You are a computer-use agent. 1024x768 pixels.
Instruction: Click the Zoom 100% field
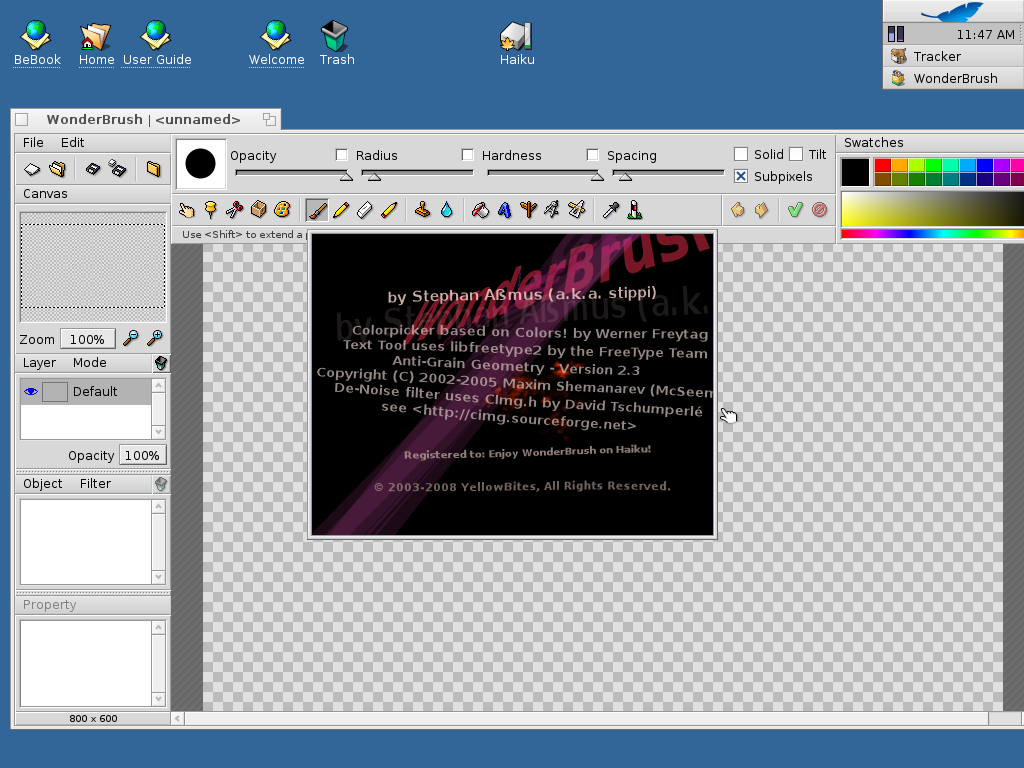pyautogui.click(x=88, y=339)
